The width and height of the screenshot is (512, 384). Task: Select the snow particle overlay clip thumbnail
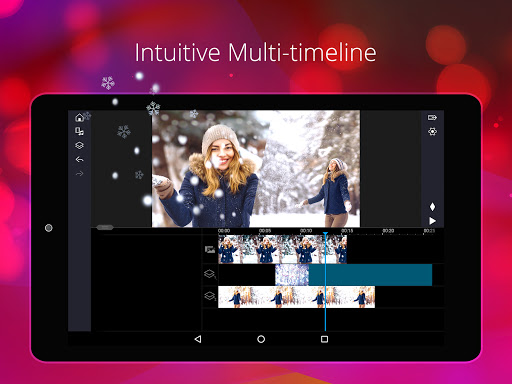292,275
